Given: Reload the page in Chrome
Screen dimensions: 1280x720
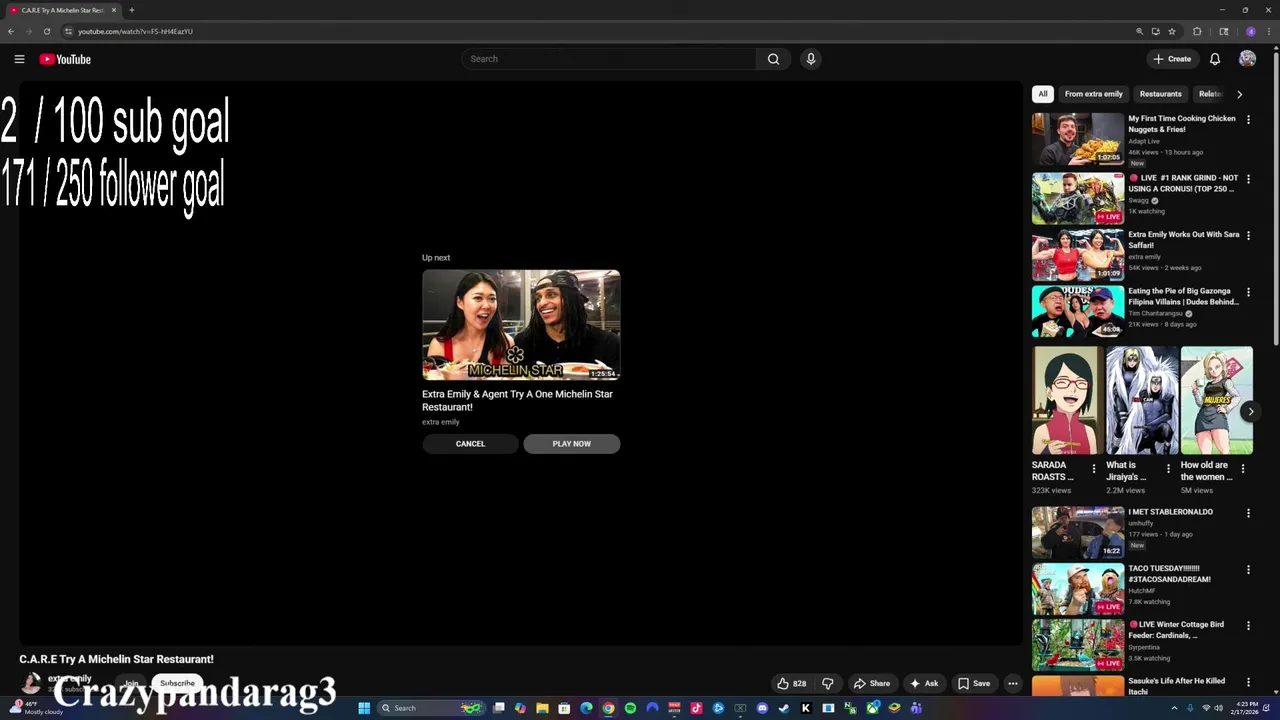Looking at the screenshot, I should point(47,31).
